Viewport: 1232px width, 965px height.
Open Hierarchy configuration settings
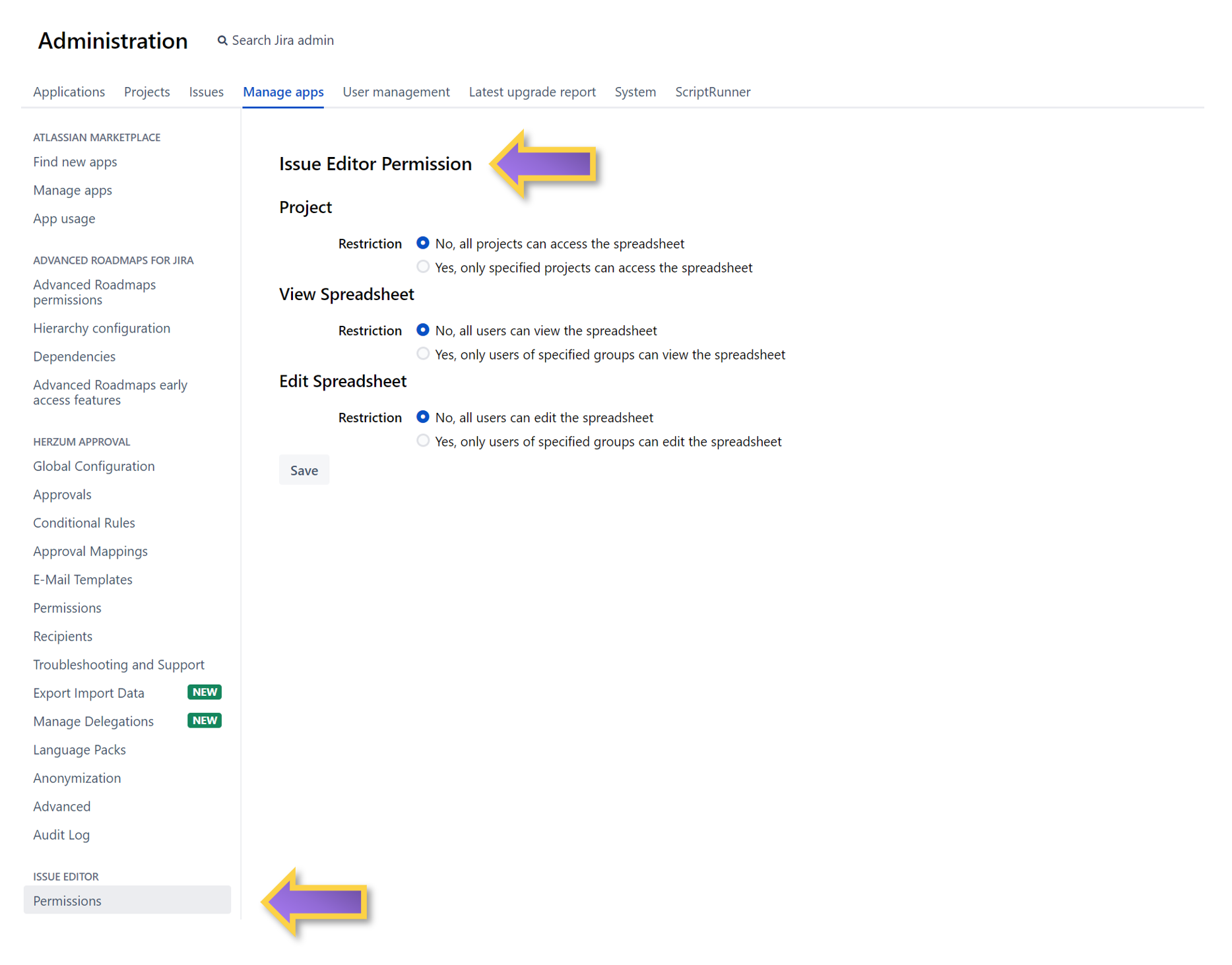[102, 328]
